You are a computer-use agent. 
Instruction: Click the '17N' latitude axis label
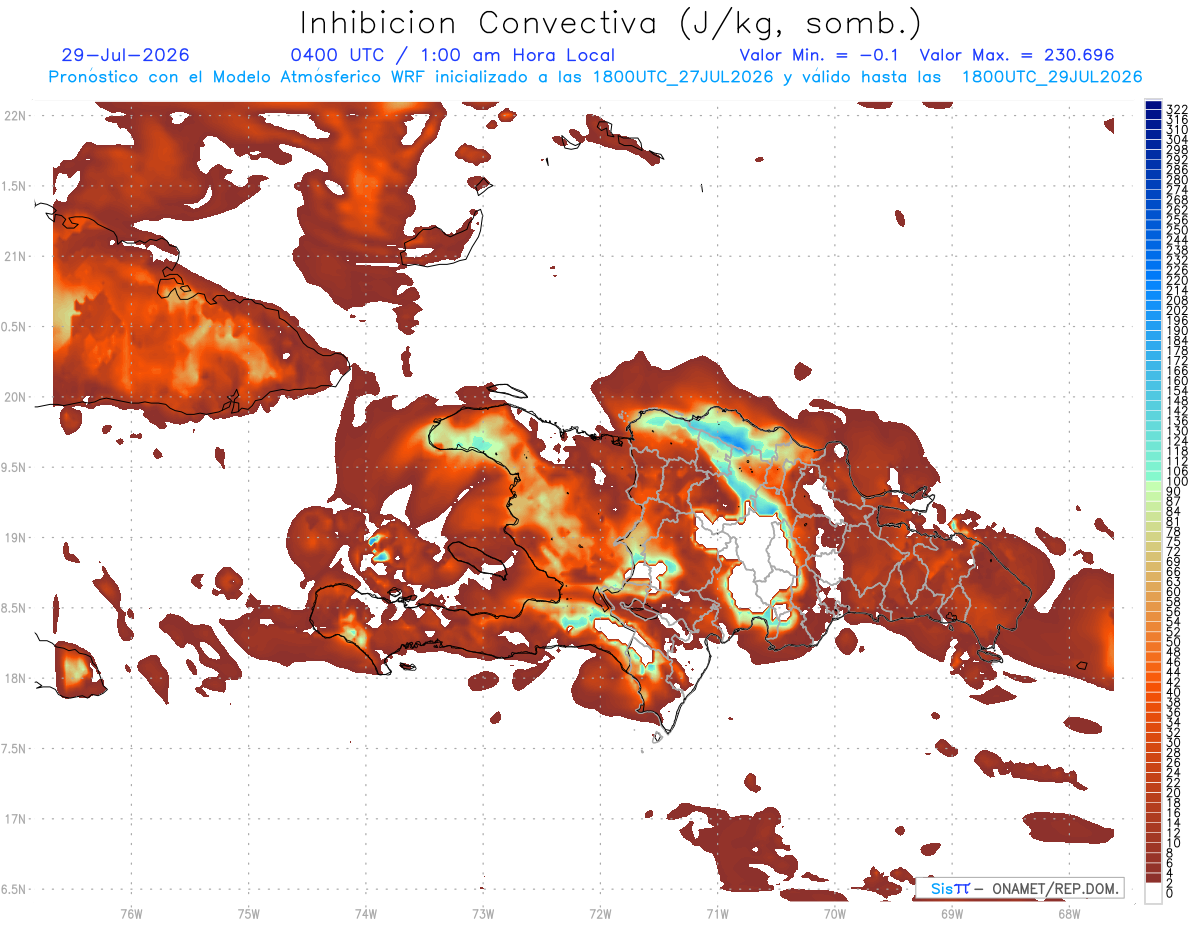pos(14,819)
